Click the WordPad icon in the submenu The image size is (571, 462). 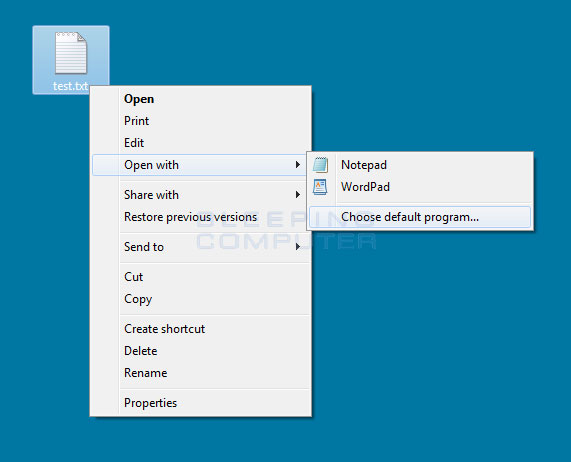pyautogui.click(x=320, y=187)
